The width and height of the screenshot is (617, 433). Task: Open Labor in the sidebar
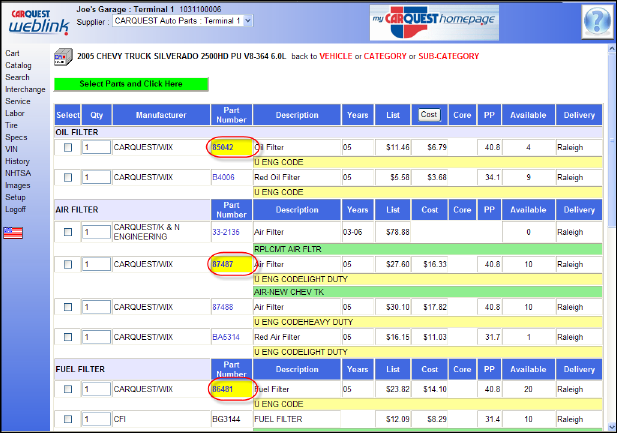[15, 113]
